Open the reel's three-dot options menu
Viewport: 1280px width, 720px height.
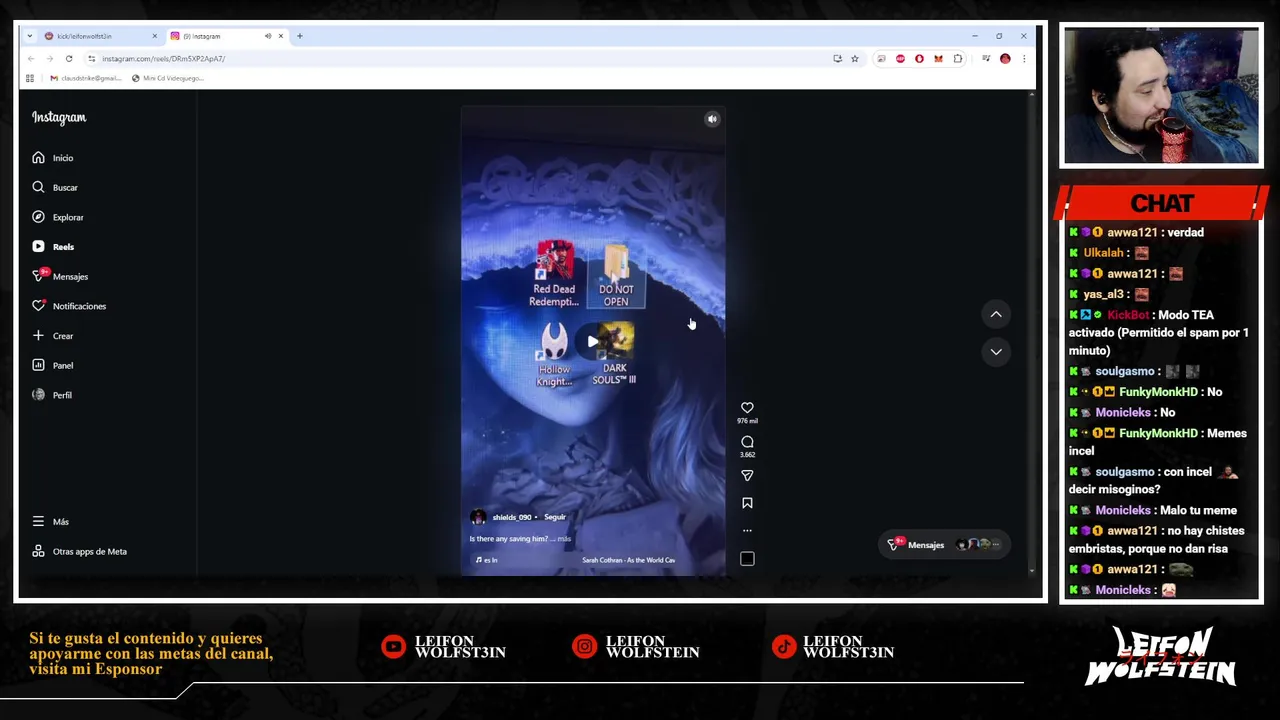coord(747,531)
